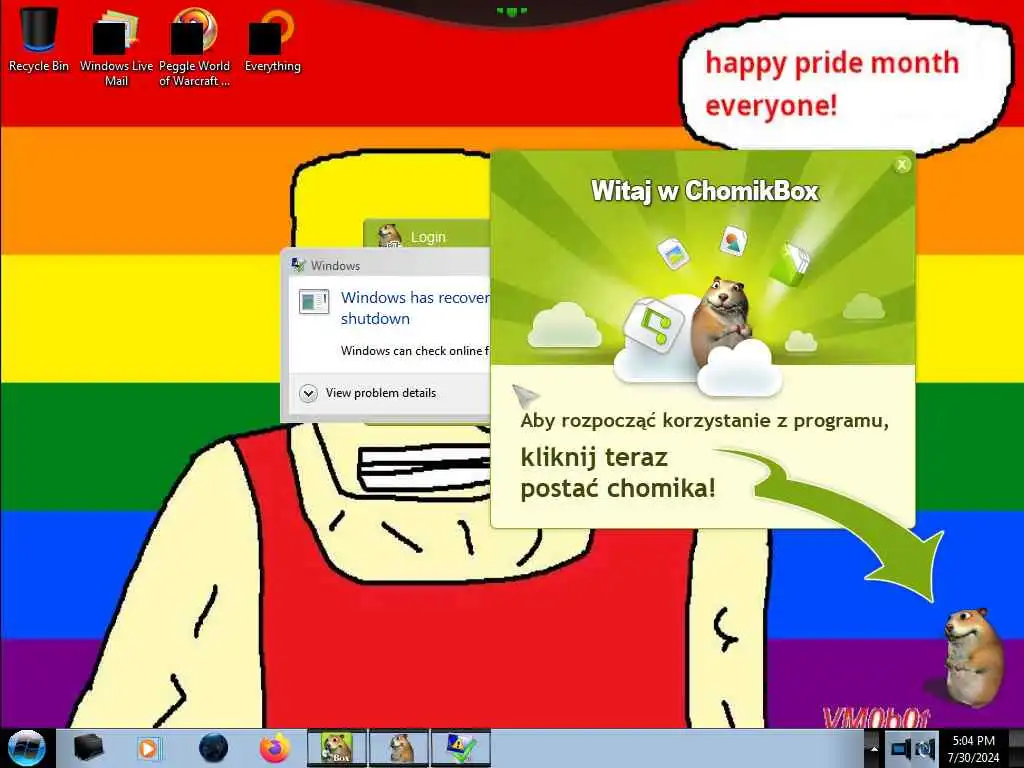
Task: Click the Show desktop strip beside the clock
Action: (1017, 748)
